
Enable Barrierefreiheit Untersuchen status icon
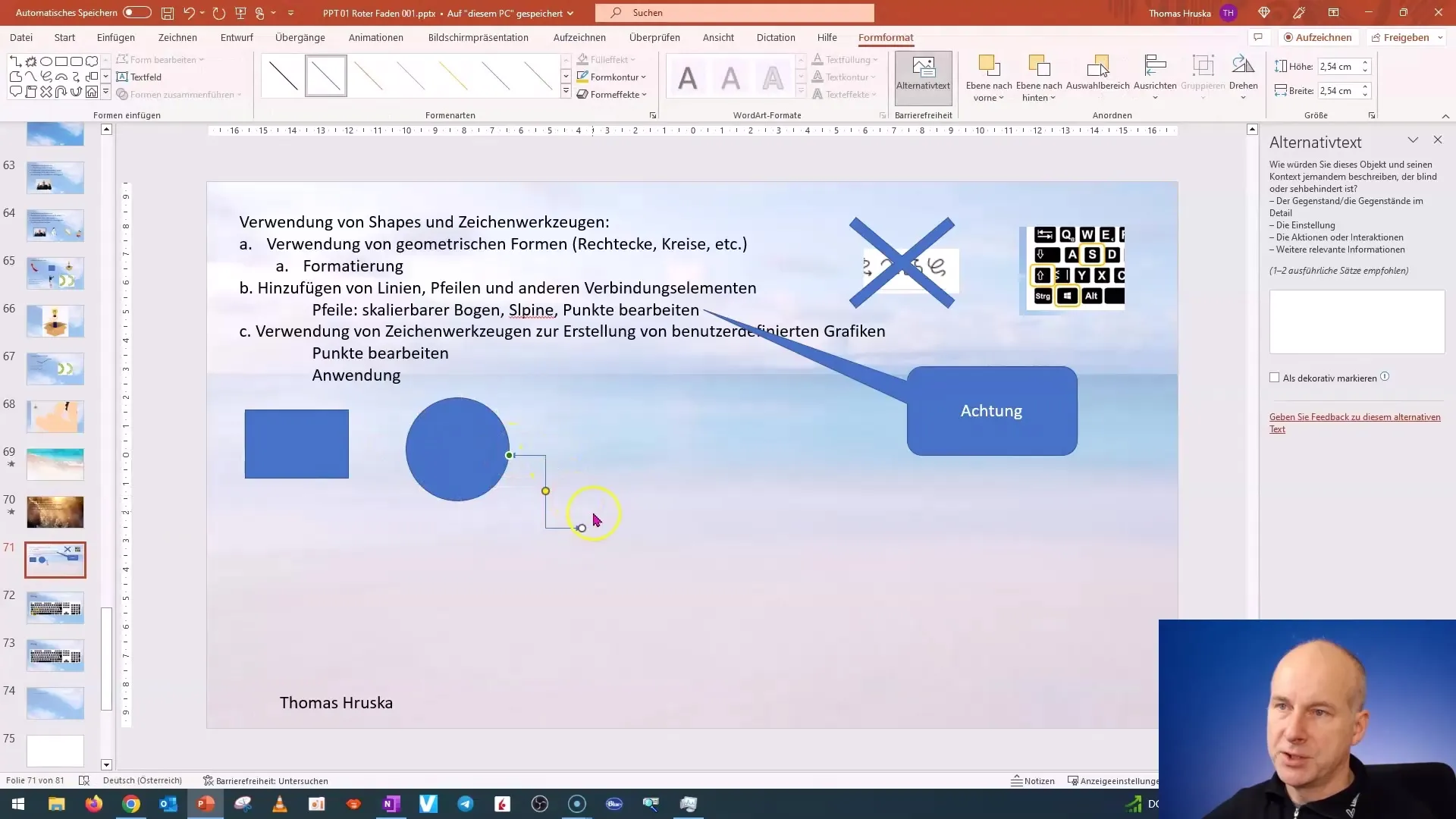pos(203,780)
